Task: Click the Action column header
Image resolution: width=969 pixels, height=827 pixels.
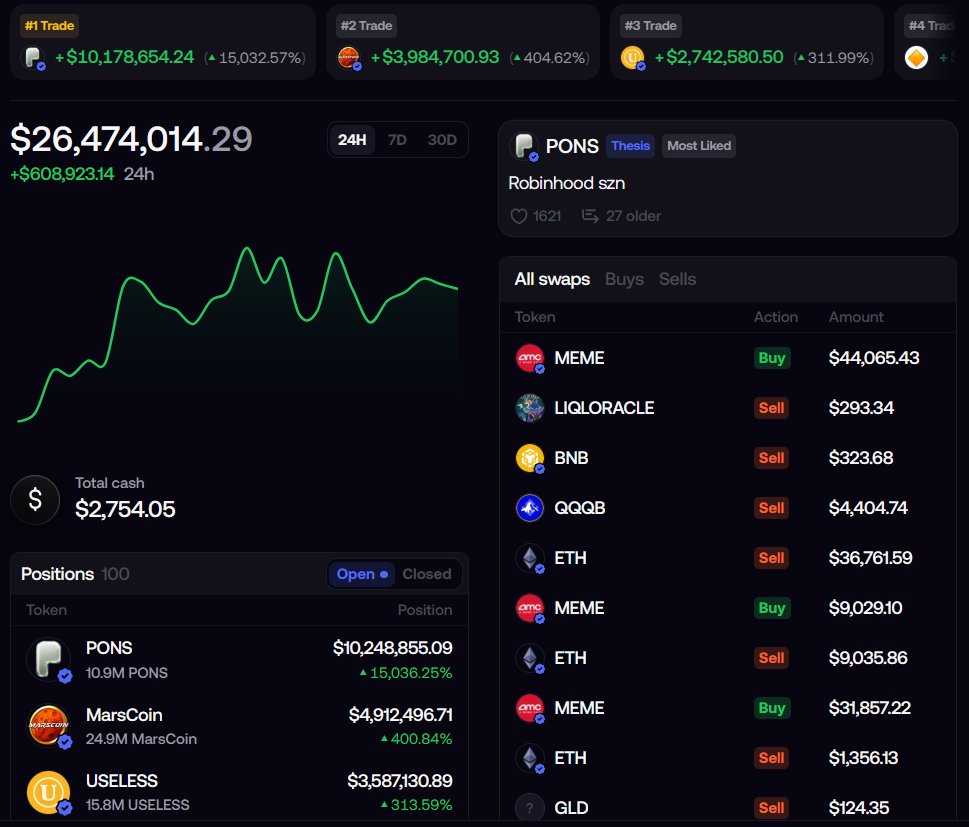Action: [x=776, y=317]
